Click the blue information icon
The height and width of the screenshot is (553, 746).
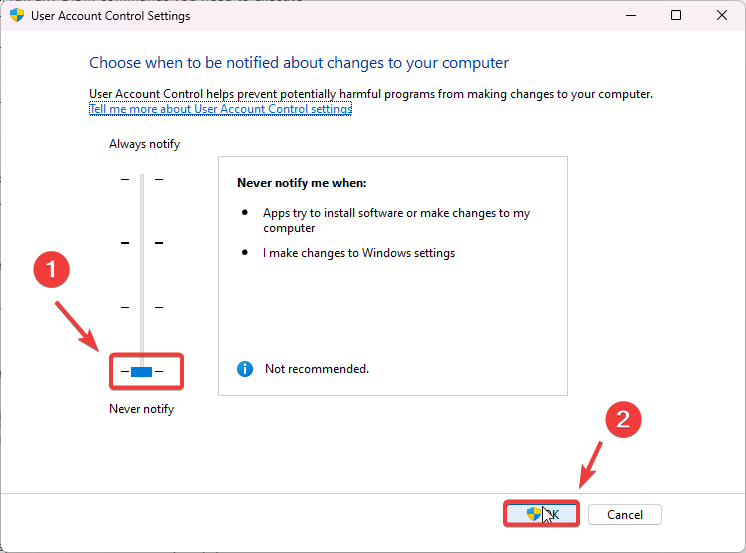pos(245,369)
